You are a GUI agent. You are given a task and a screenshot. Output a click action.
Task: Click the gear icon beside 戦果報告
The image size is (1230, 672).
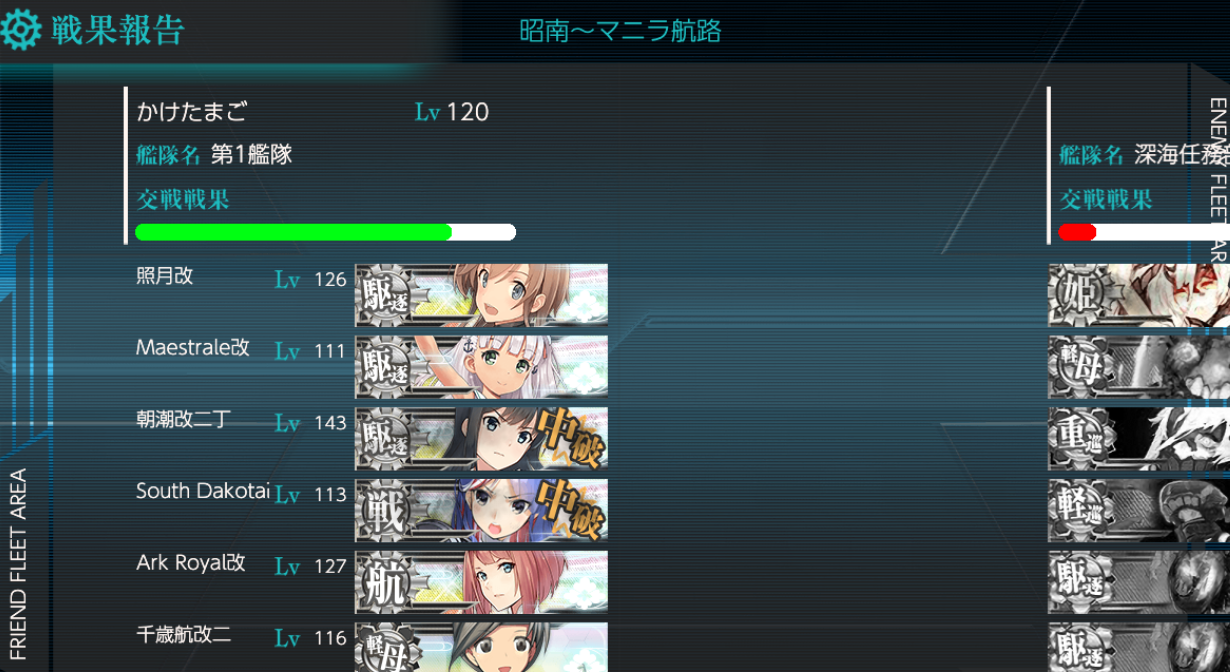click(x=20, y=31)
